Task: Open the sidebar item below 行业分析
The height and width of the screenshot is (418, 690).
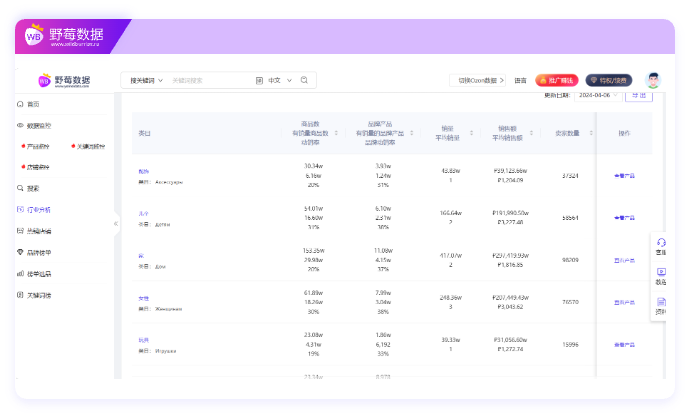Action: point(39,231)
